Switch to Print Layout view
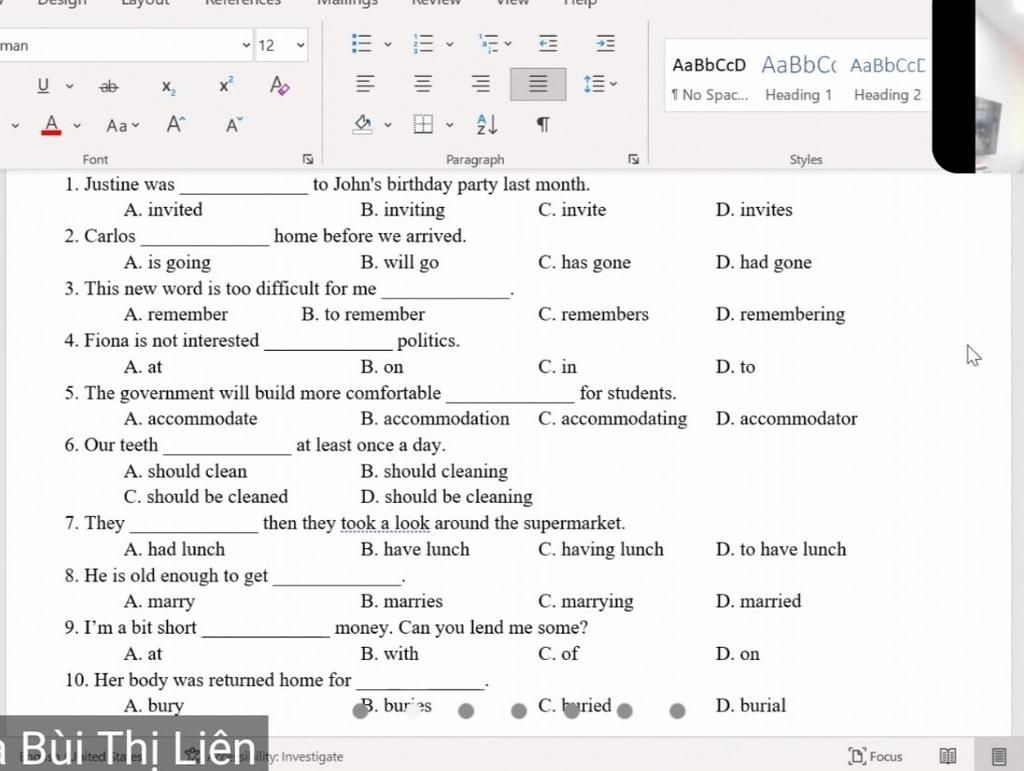 (999, 756)
